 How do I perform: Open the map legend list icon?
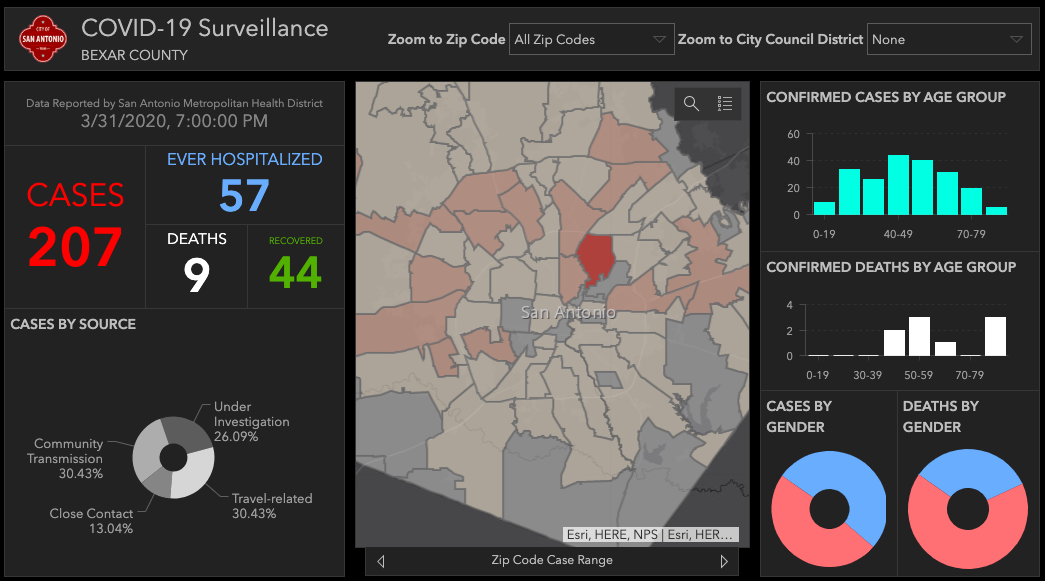tap(724, 104)
